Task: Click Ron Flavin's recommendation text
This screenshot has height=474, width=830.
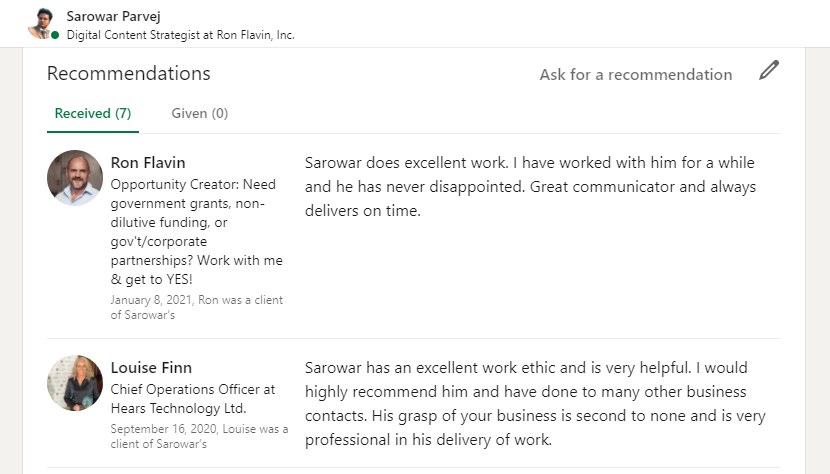Action: point(530,187)
